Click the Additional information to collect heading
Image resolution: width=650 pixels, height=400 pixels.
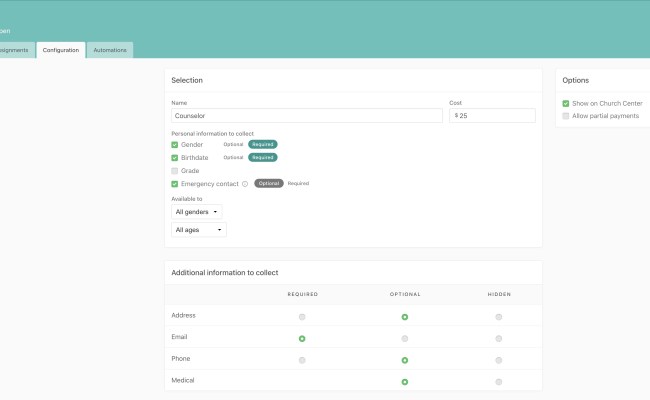tap(225, 273)
